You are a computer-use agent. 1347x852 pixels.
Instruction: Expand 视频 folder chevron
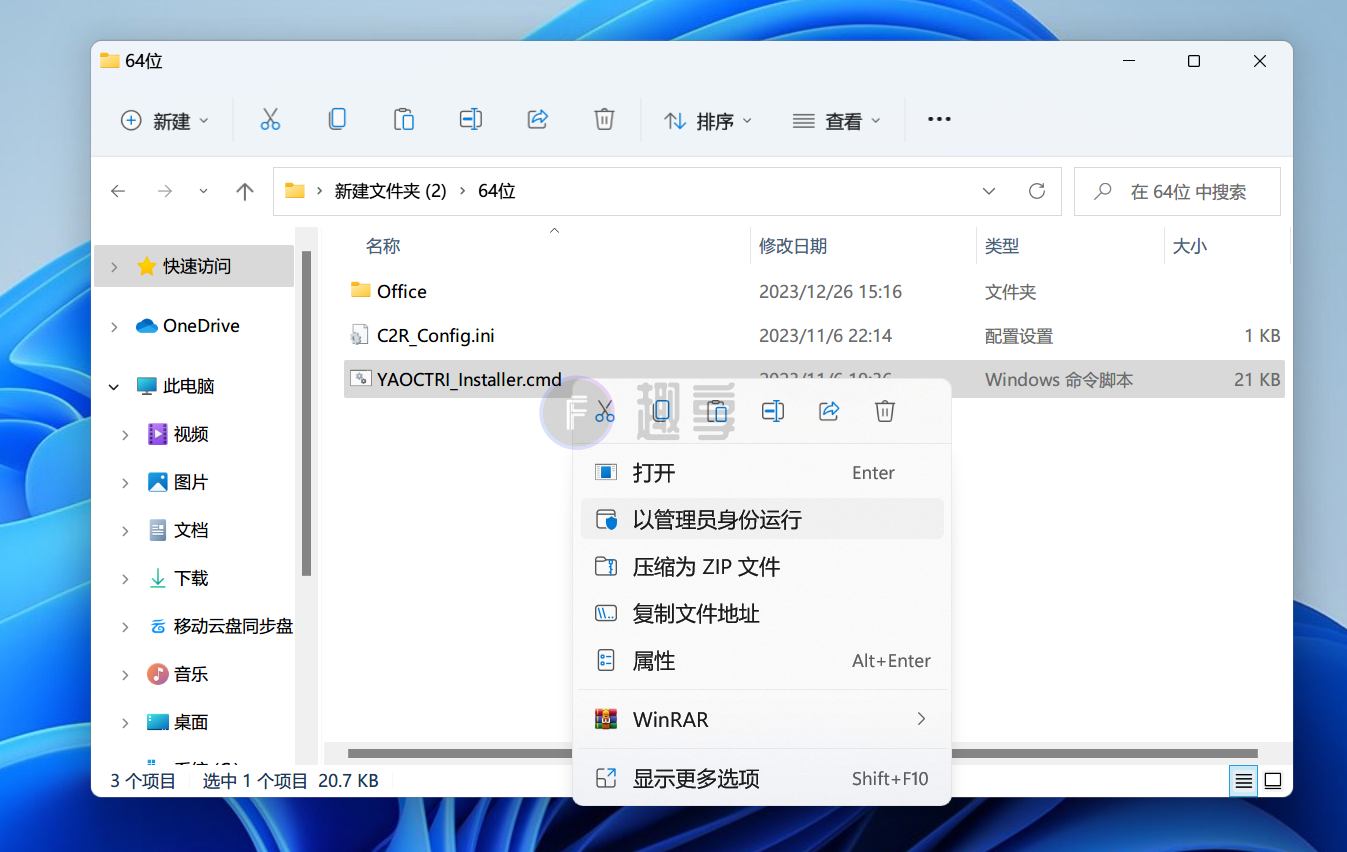pos(125,434)
